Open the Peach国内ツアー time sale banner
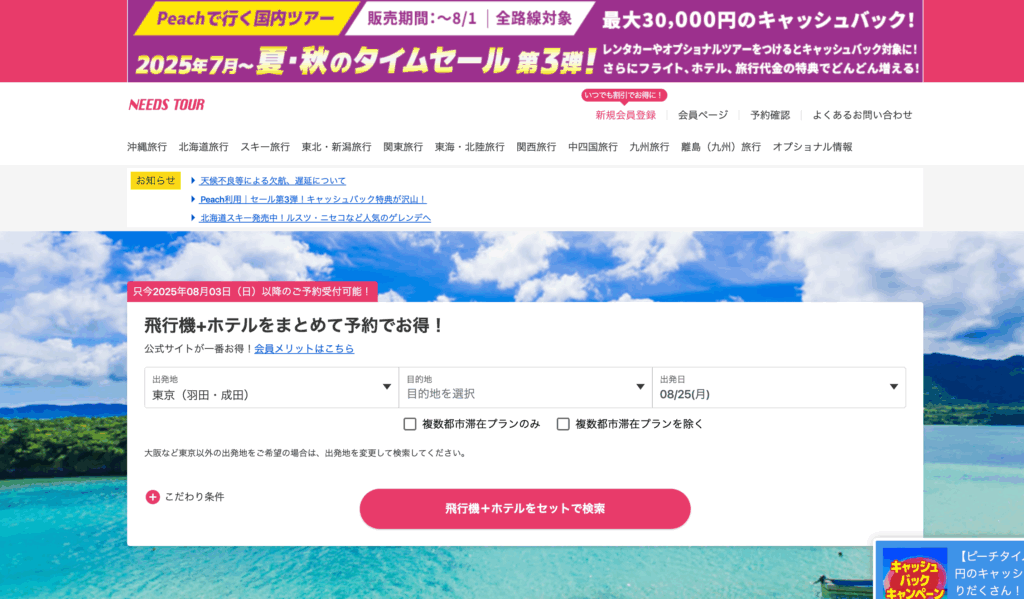This screenshot has height=599, width=1024. coord(525,40)
